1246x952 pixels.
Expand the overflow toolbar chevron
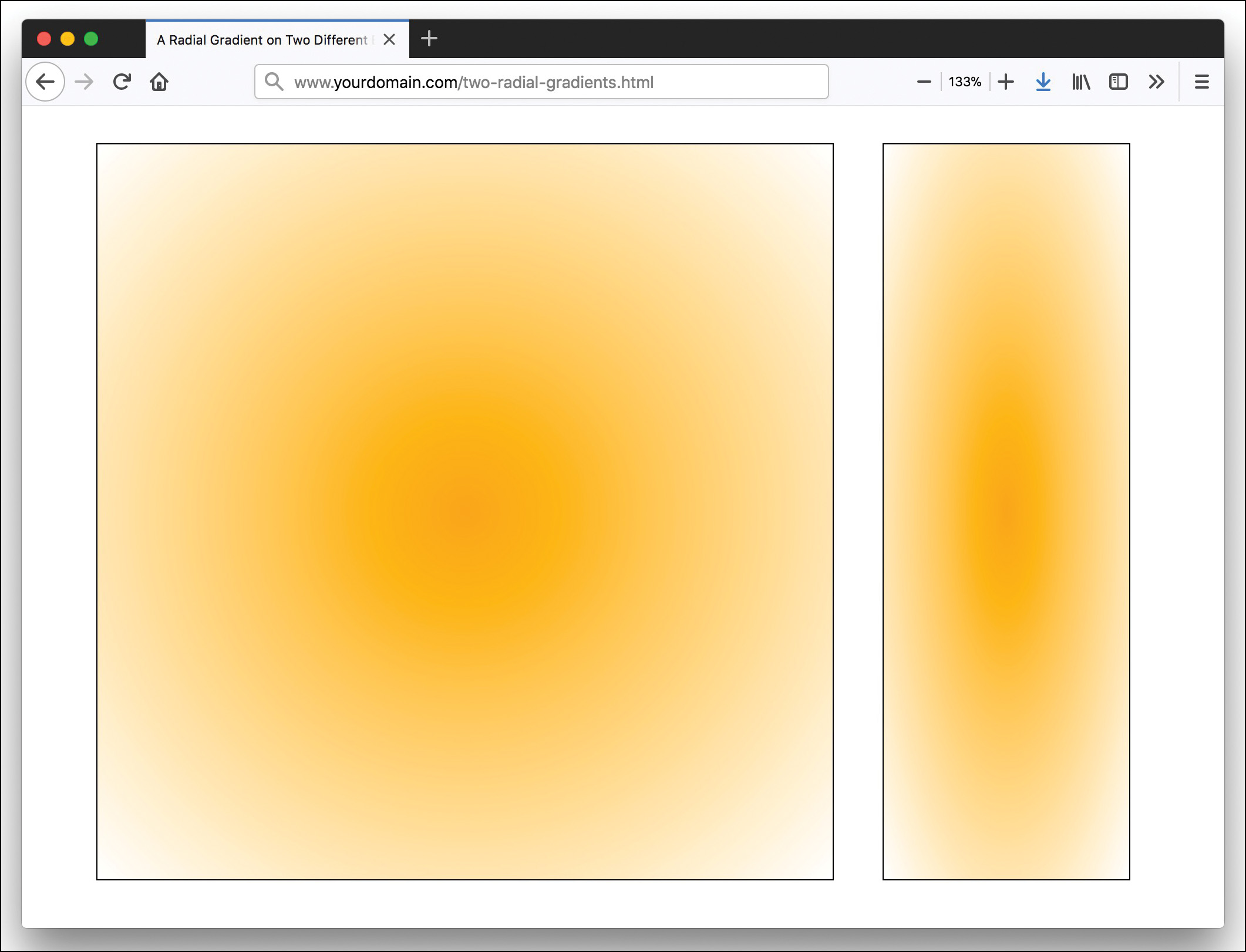(x=1156, y=82)
